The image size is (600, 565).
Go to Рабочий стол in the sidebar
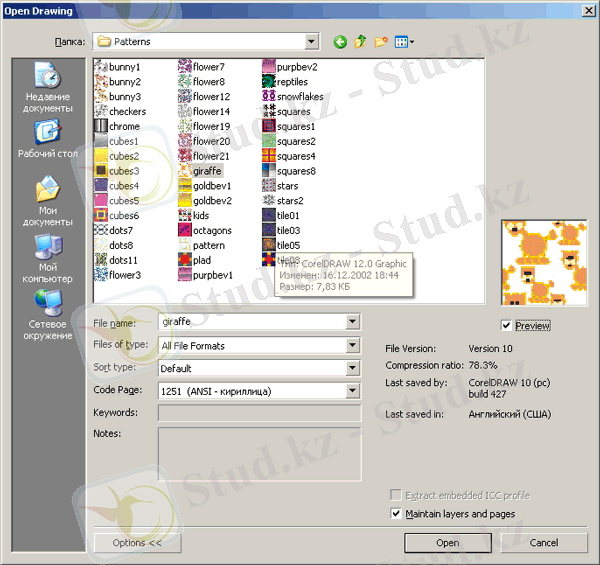tap(48, 139)
